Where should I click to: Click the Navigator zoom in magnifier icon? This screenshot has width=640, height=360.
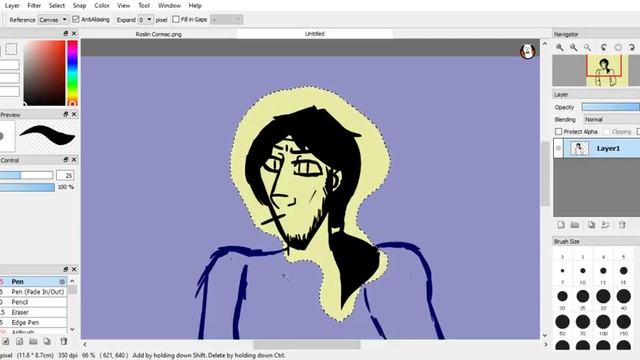tap(560, 48)
